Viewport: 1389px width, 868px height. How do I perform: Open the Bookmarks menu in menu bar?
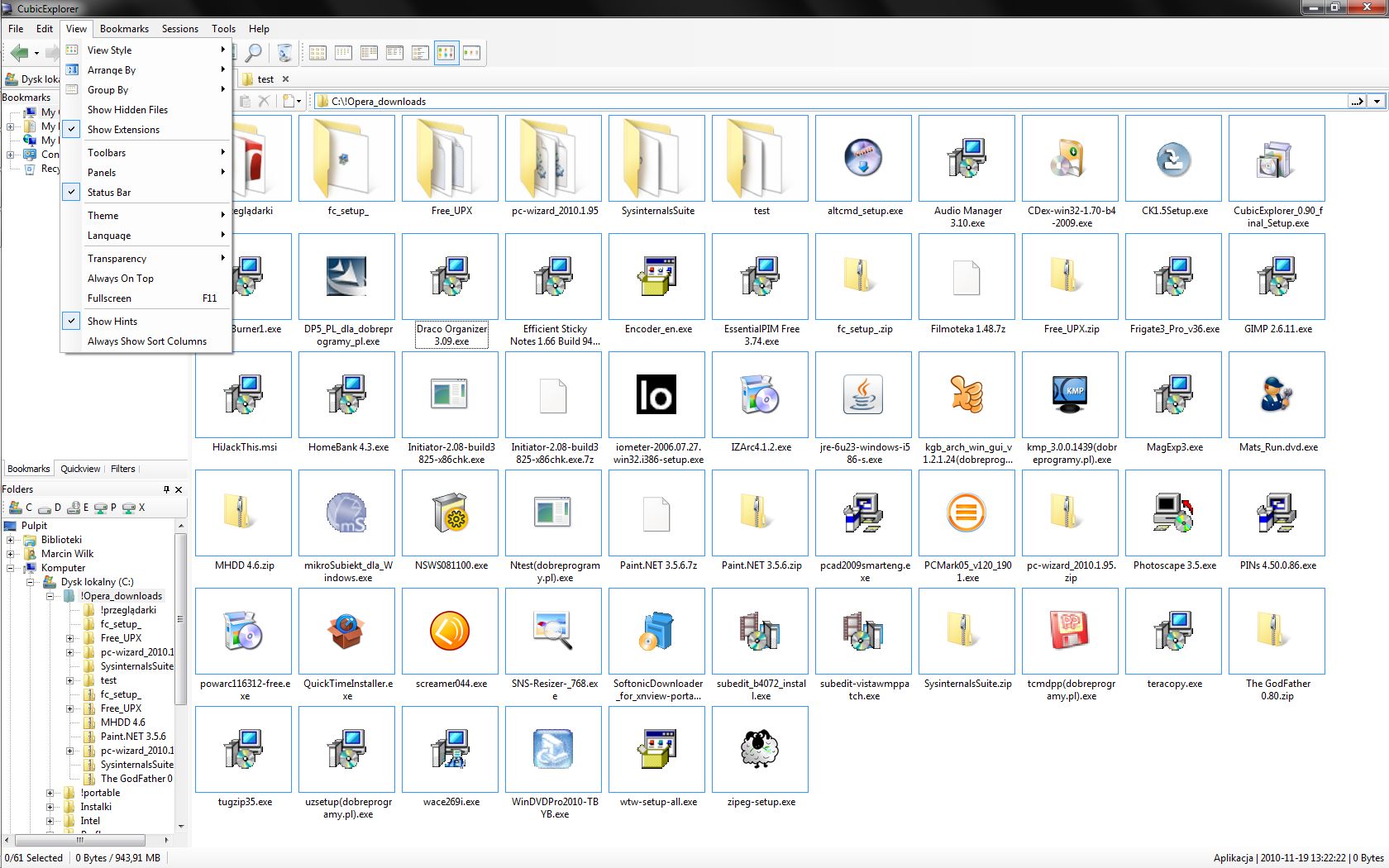tap(124, 28)
